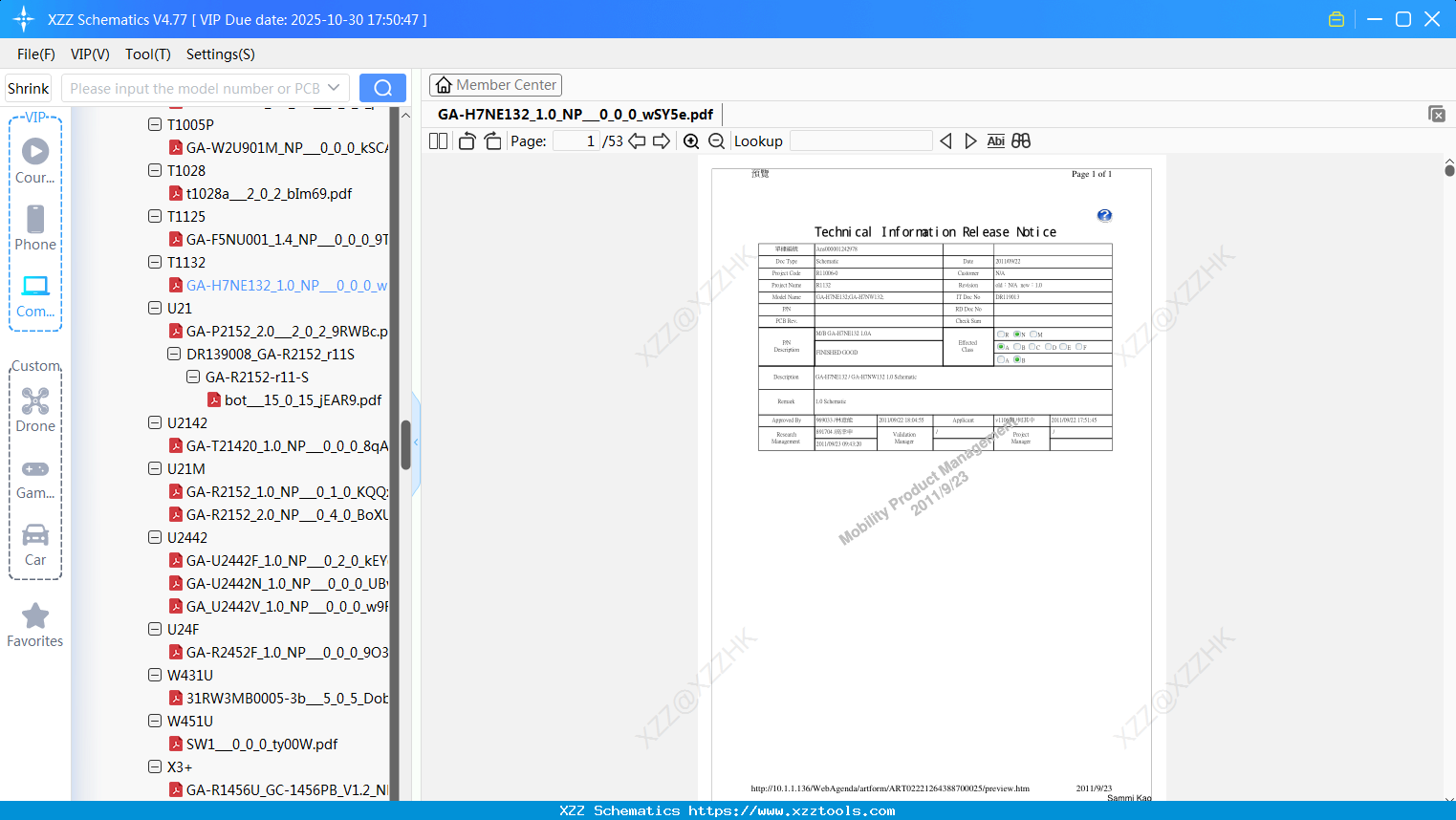Screen dimensions: 1456x820
Task: Open GA-W2U901M_NP PDF file
Action: coord(288,147)
